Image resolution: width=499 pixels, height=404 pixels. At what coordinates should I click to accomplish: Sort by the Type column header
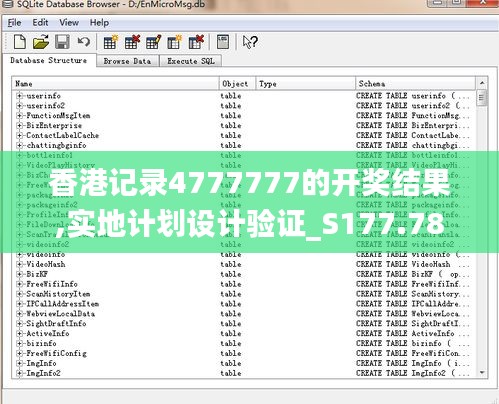coord(306,84)
